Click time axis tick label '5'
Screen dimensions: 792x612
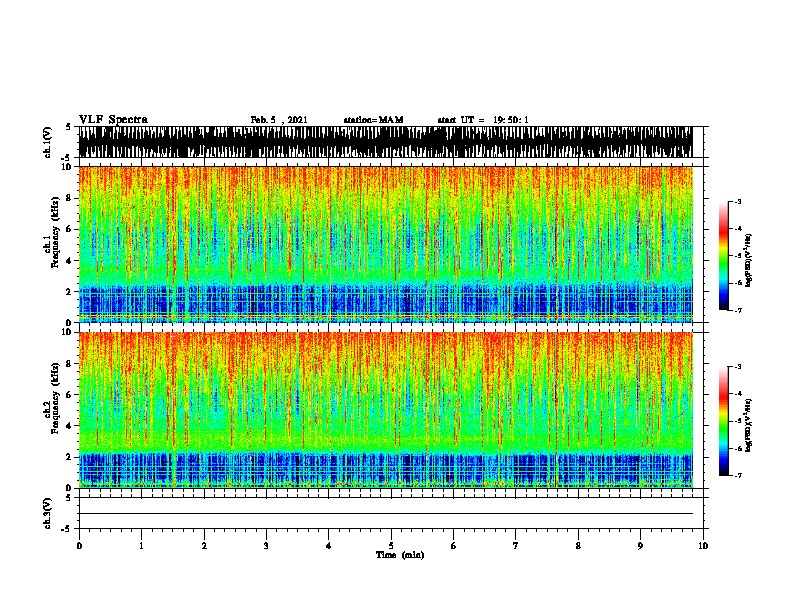point(391,546)
